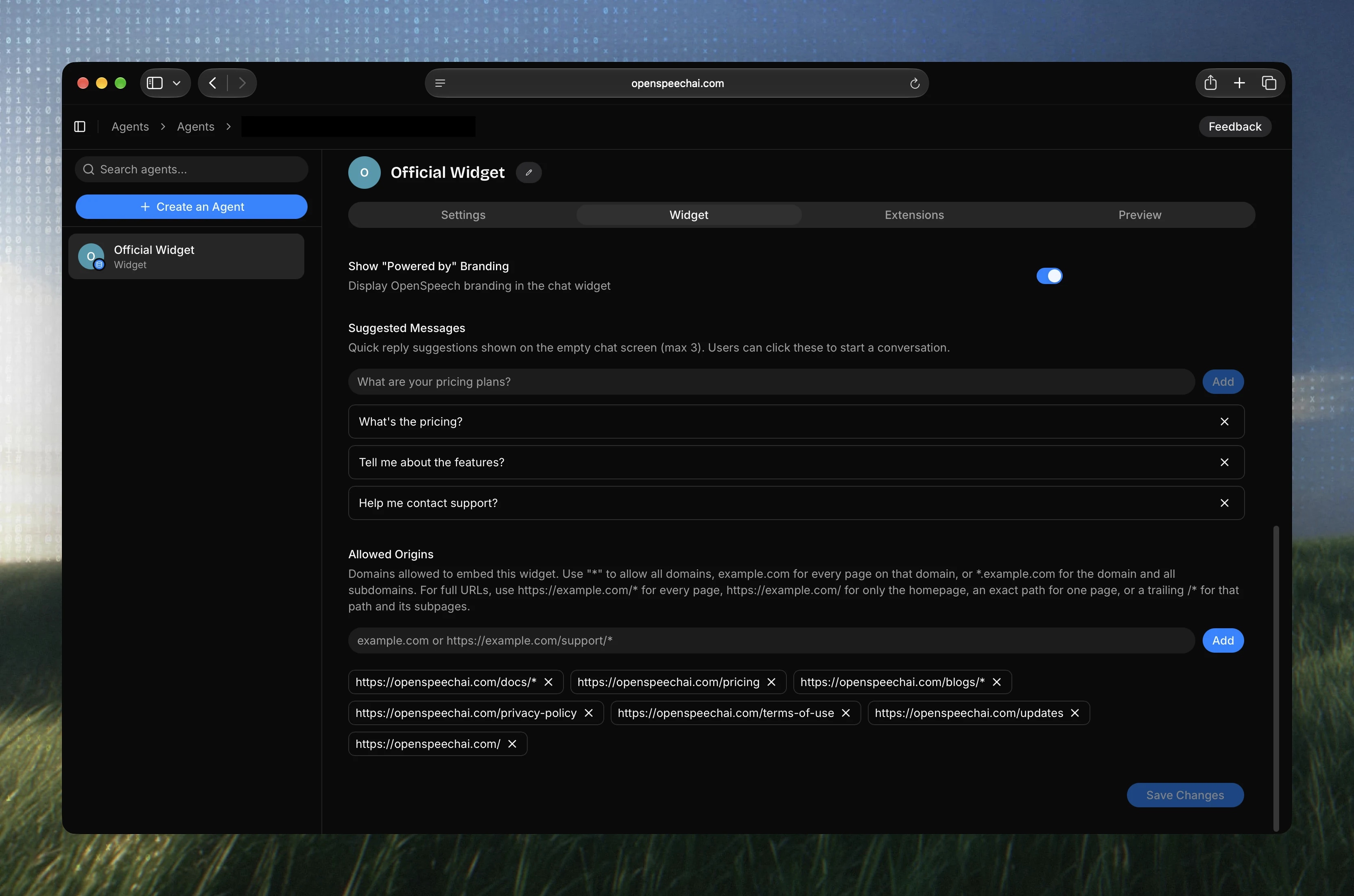Switch to the Extensions tab

click(914, 215)
